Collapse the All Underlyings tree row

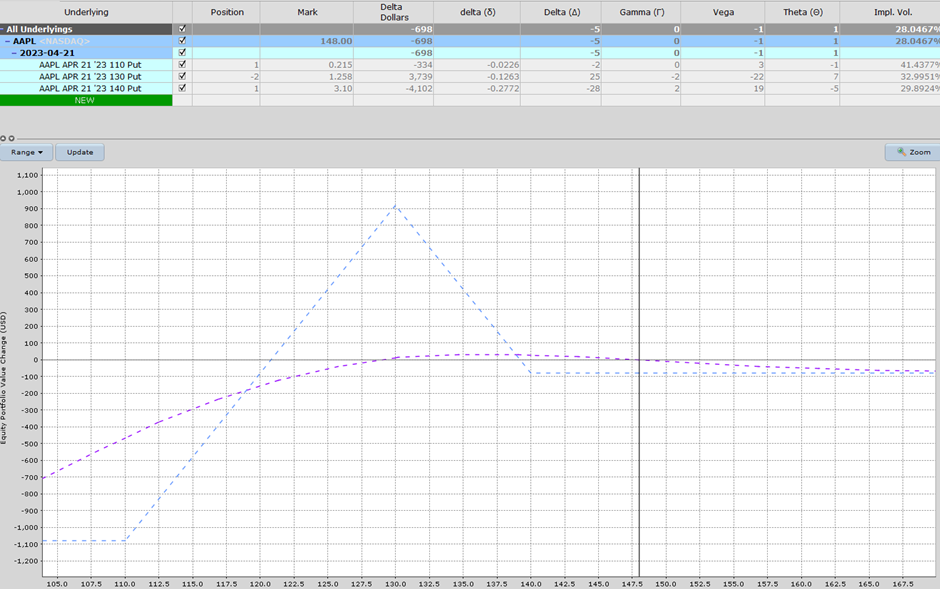[3, 29]
